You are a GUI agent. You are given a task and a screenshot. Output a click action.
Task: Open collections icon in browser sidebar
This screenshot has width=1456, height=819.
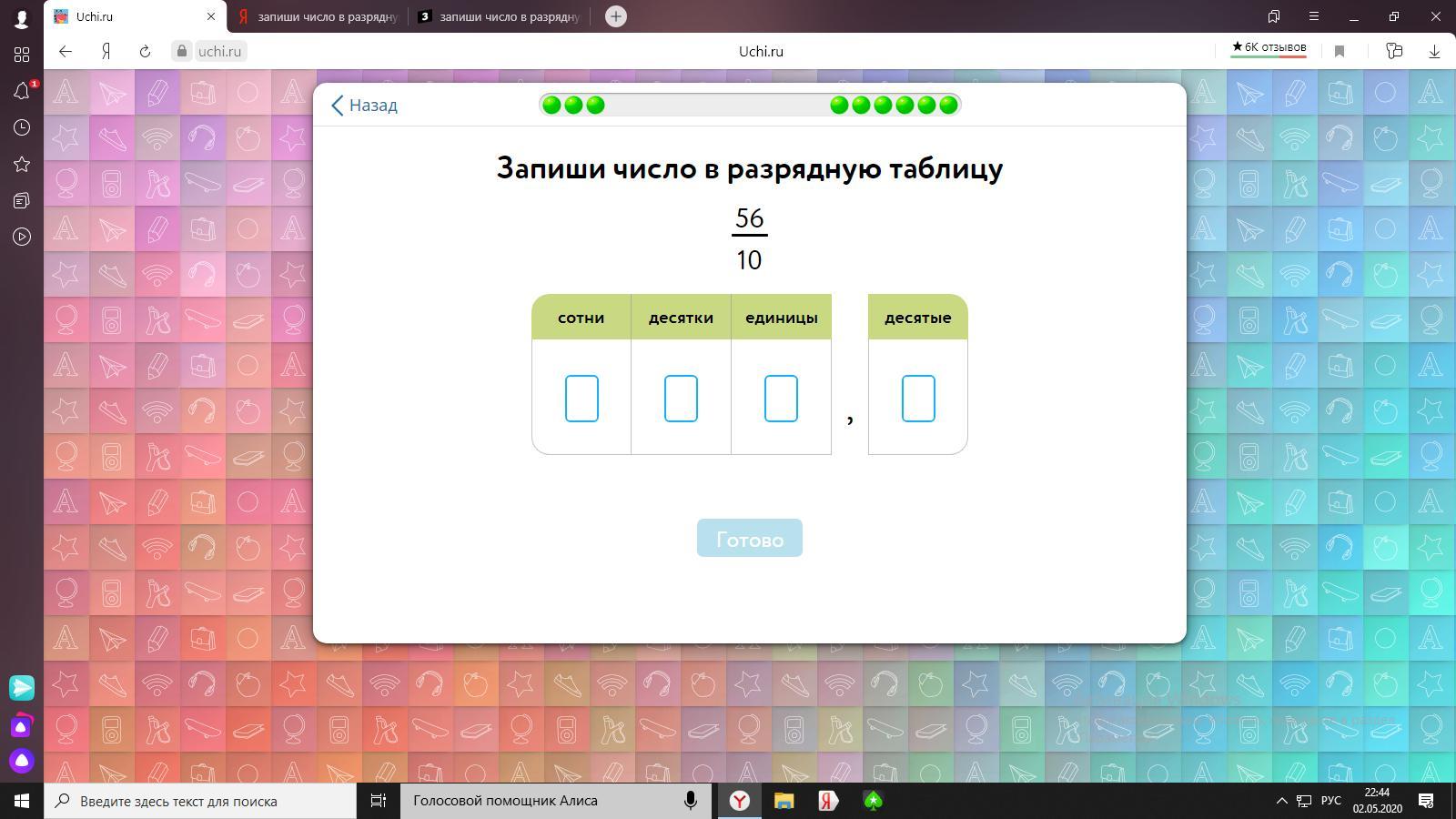point(22,200)
